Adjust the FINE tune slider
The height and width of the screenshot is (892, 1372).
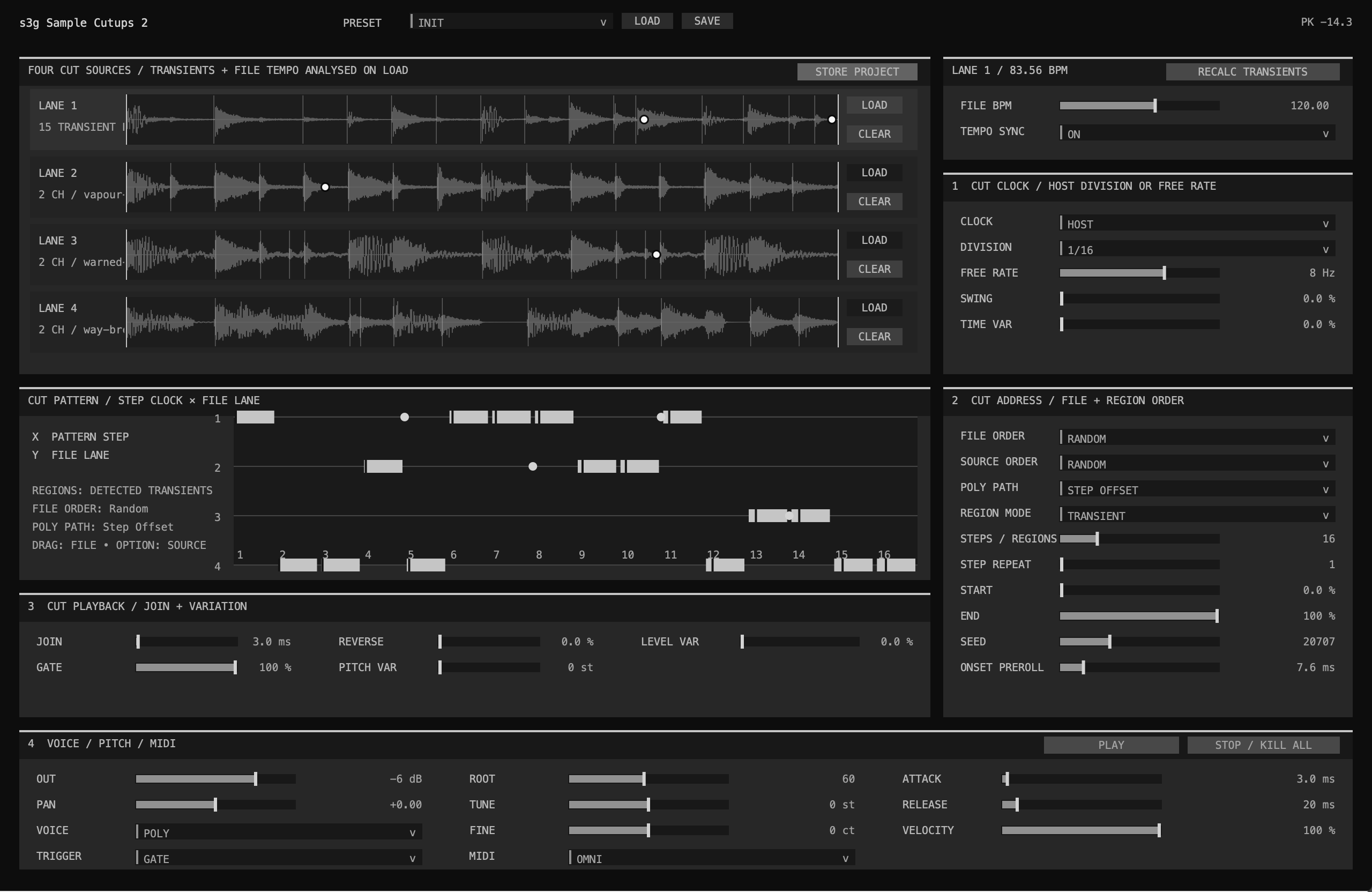pyautogui.click(x=648, y=830)
